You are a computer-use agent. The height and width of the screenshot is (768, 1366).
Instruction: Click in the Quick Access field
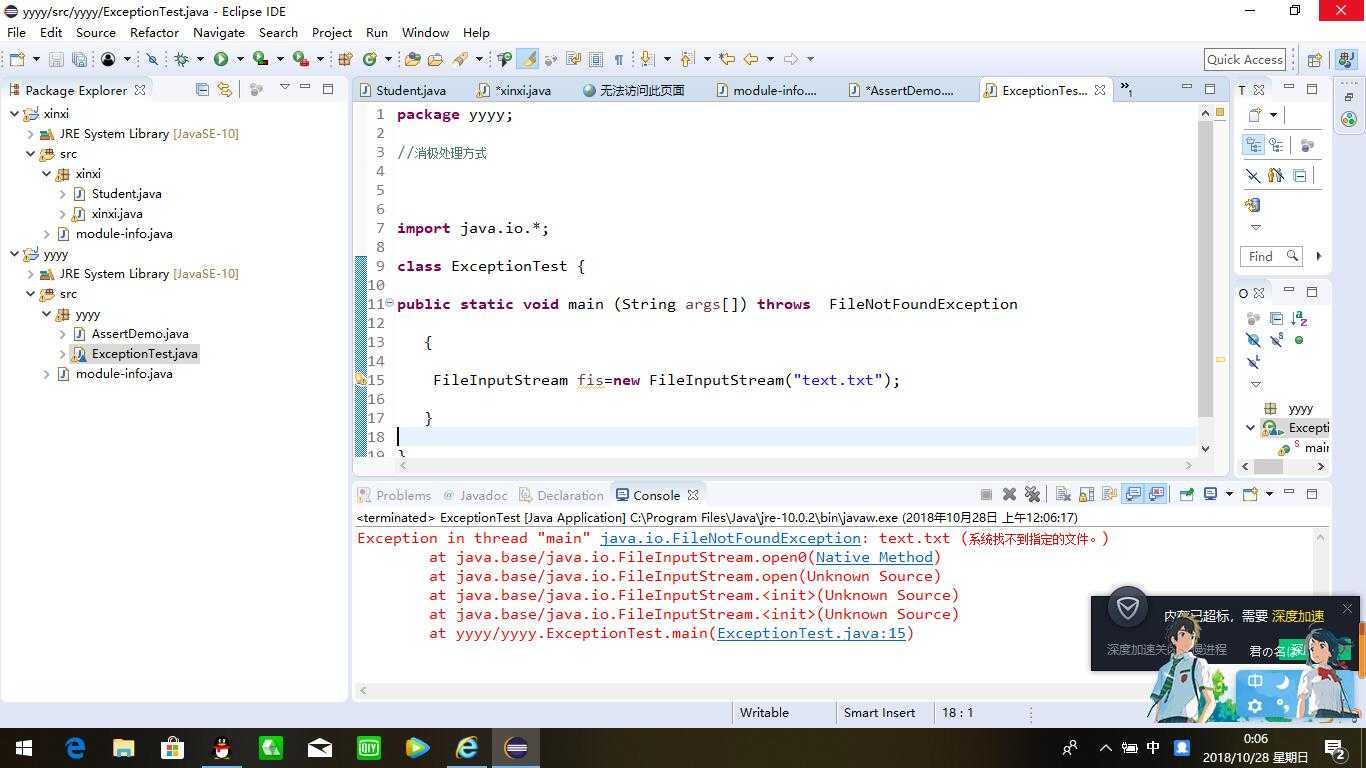pos(1245,60)
